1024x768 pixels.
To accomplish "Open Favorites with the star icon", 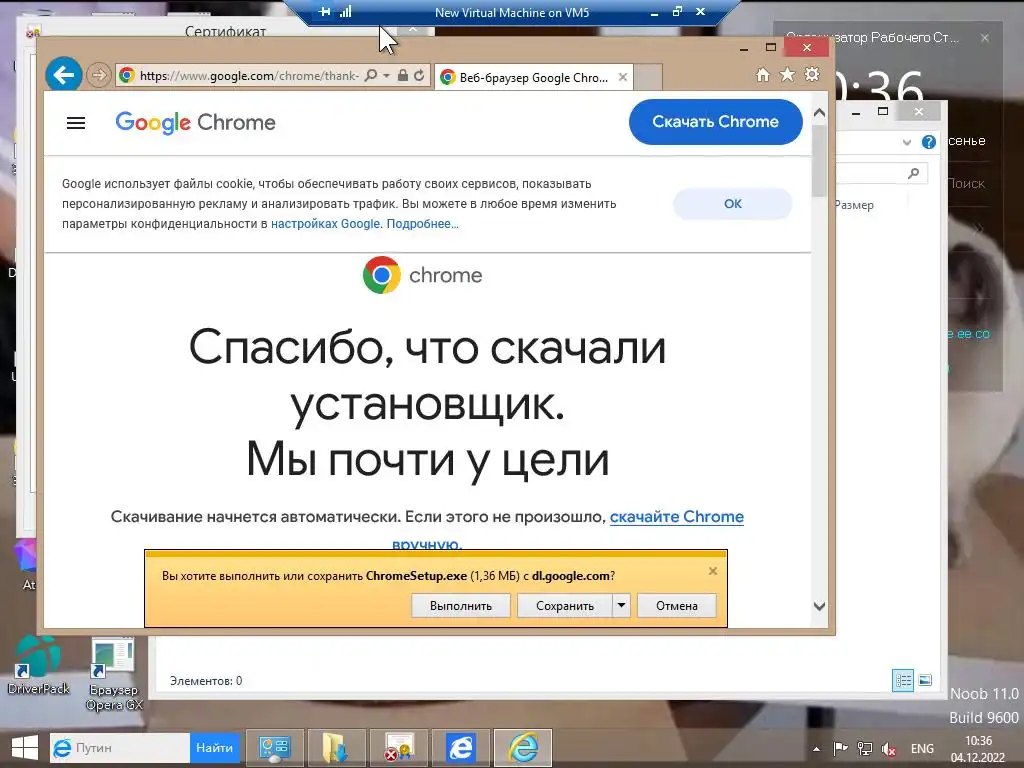I will (x=788, y=75).
